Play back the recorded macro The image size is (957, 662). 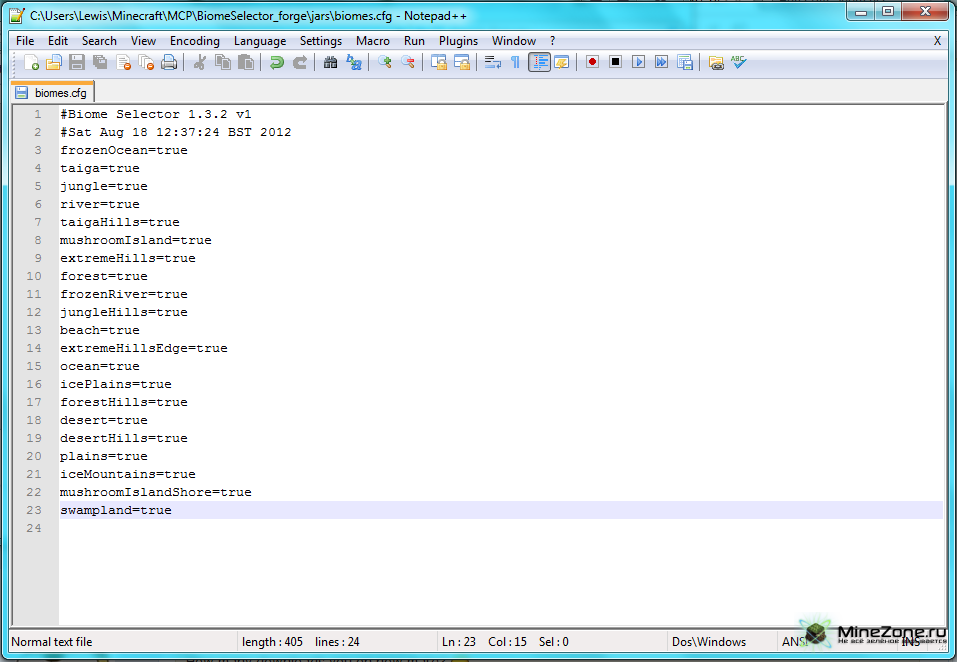(x=638, y=63)
